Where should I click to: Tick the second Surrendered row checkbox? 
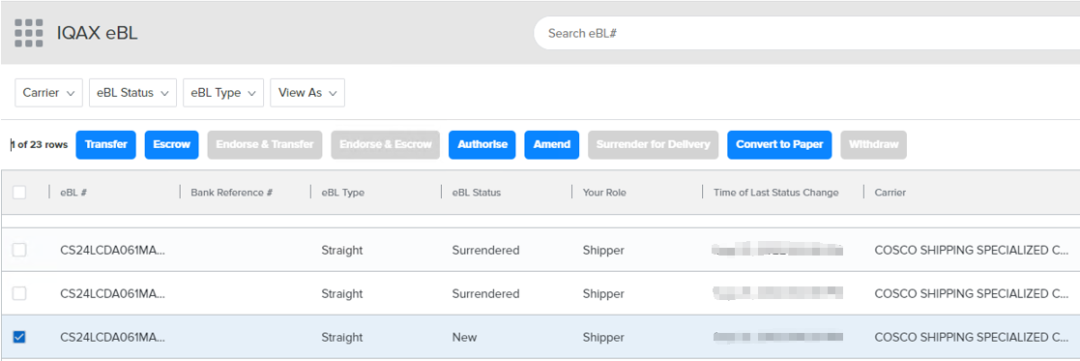tap(19, 293)
